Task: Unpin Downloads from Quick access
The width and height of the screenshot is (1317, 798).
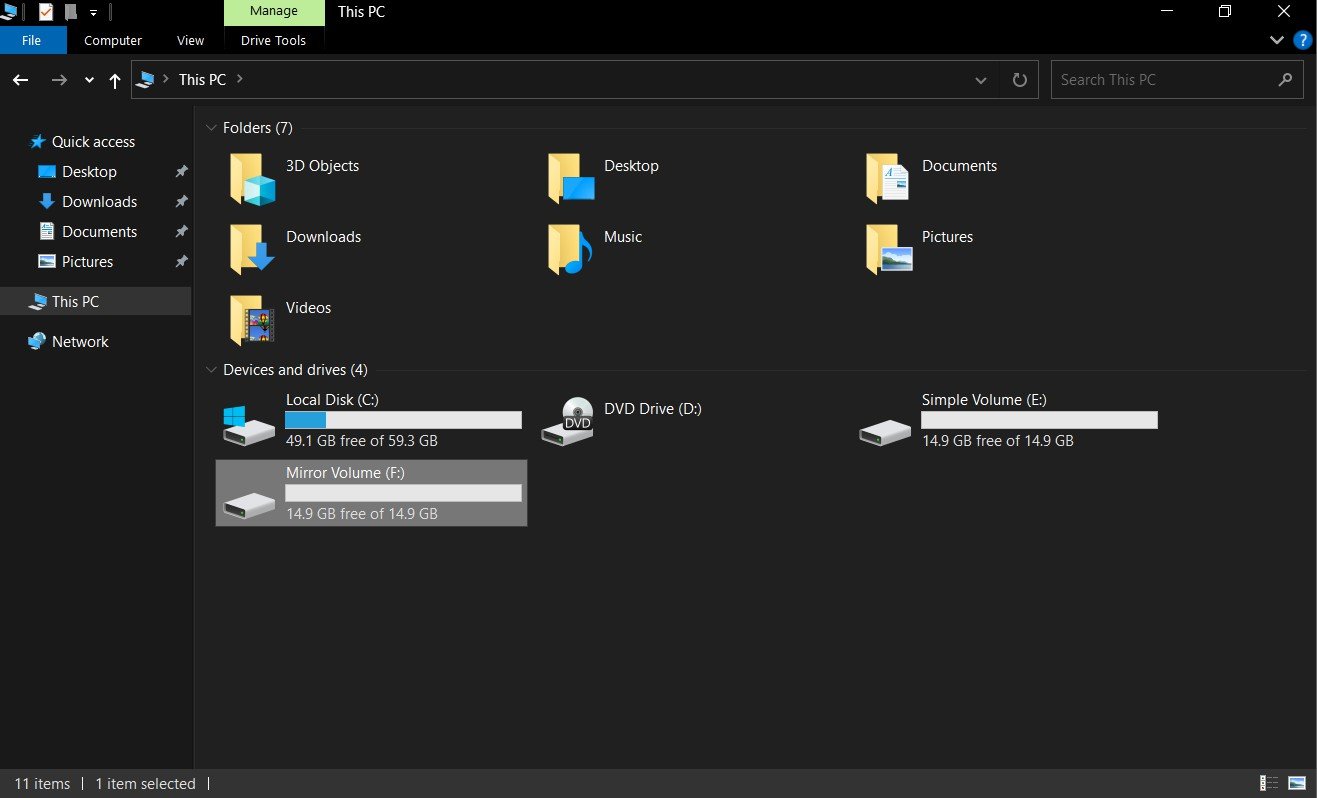Action: (181, 202)
